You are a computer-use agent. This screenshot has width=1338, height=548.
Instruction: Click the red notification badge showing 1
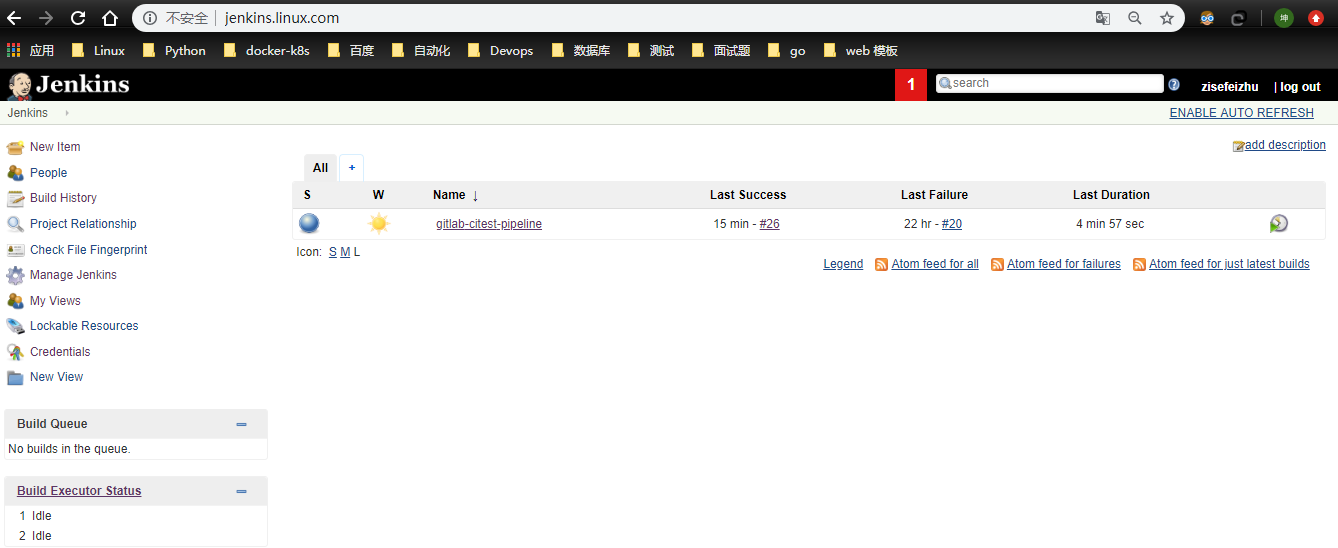911,85
